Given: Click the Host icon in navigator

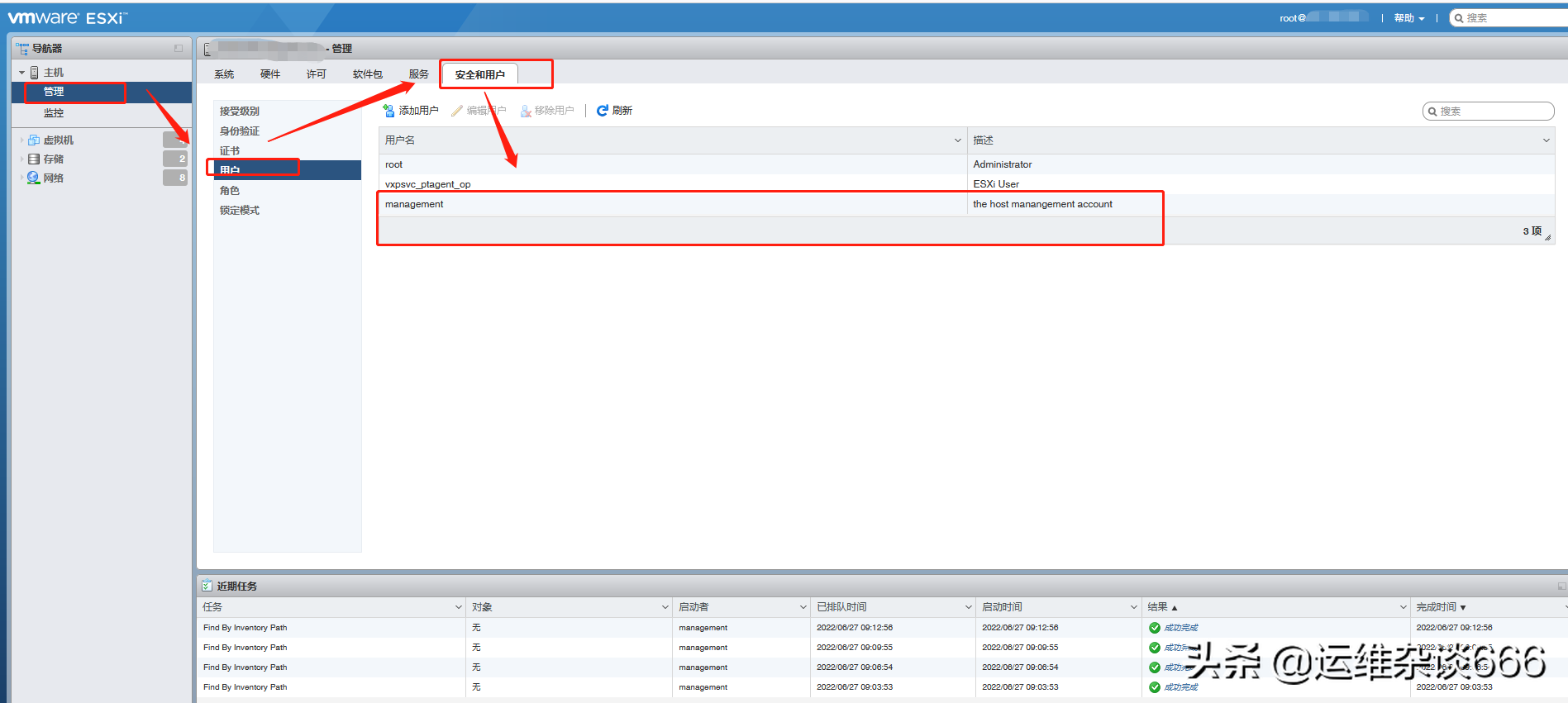Looking at the screenshot, I should [x=35, y=73].
